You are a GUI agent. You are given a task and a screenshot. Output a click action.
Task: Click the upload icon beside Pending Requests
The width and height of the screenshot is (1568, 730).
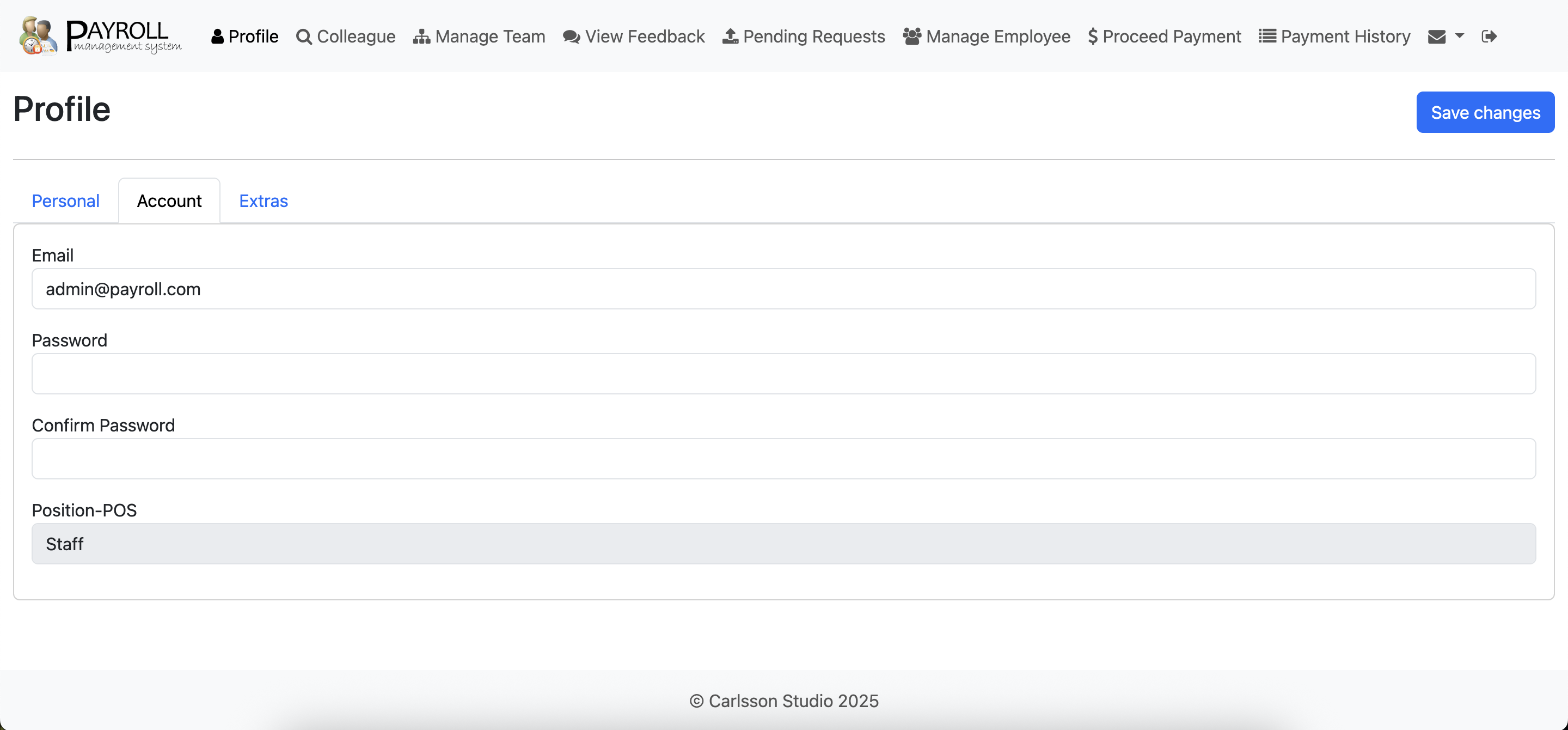click(730, 36)
